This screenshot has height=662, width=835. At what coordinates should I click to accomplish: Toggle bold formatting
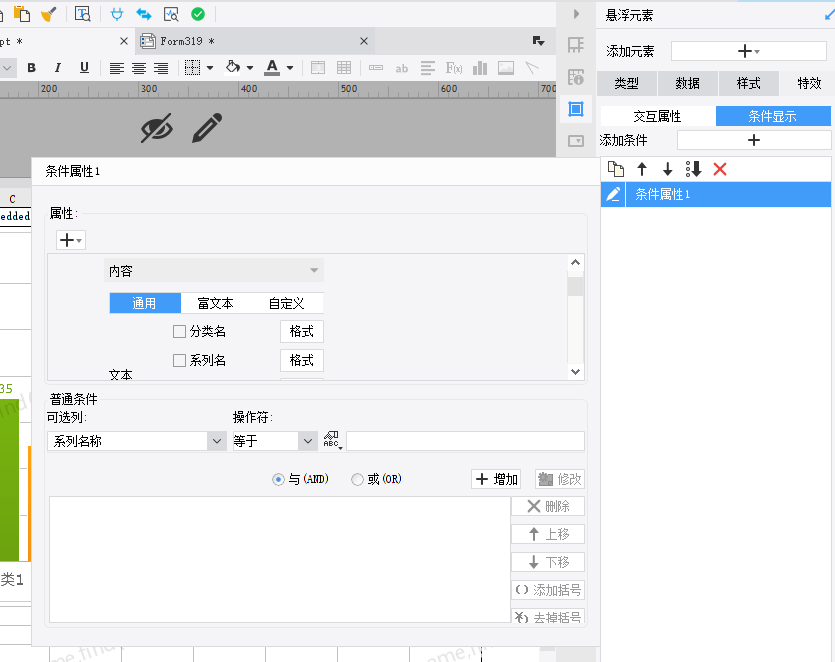[31, 68]
